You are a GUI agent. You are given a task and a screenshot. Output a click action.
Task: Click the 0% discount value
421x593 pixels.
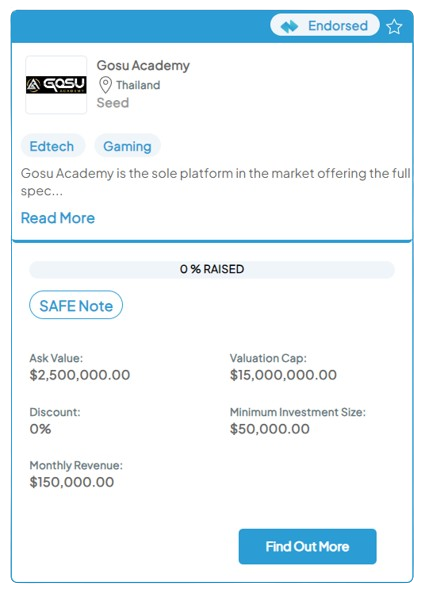[x=40, y=428]
